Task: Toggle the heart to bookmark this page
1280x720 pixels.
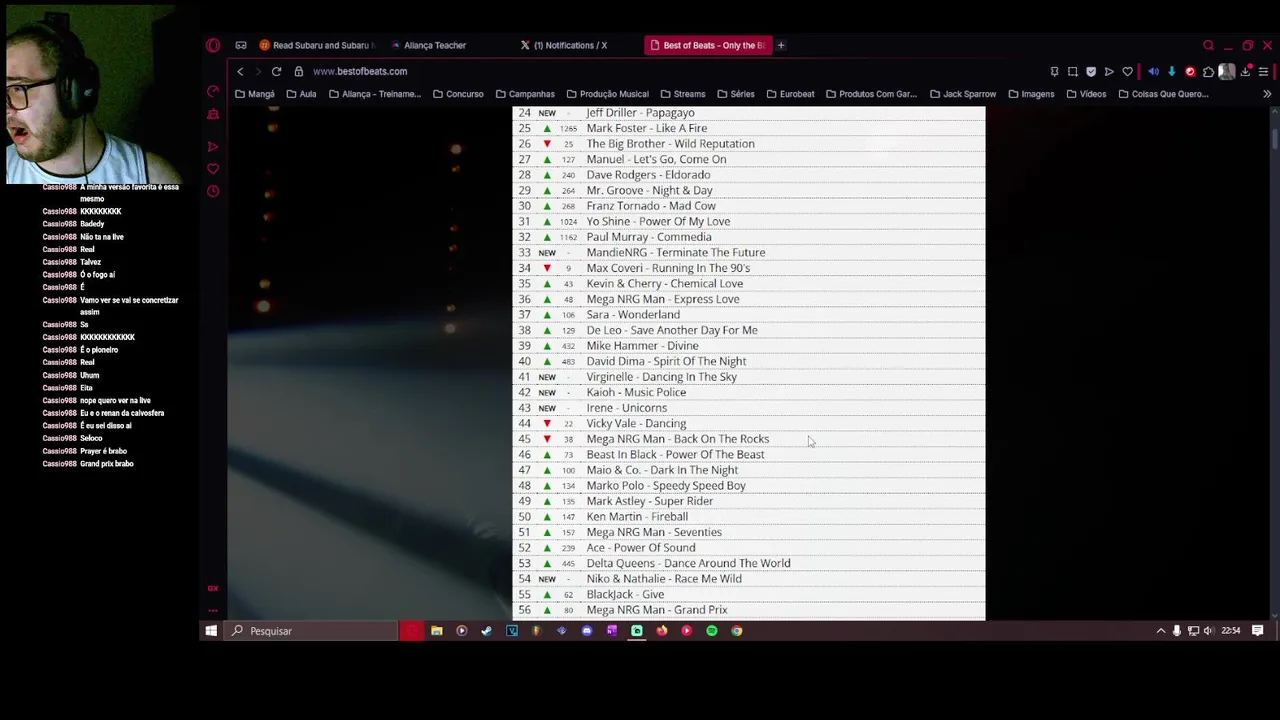Action: pos(1128,72)
